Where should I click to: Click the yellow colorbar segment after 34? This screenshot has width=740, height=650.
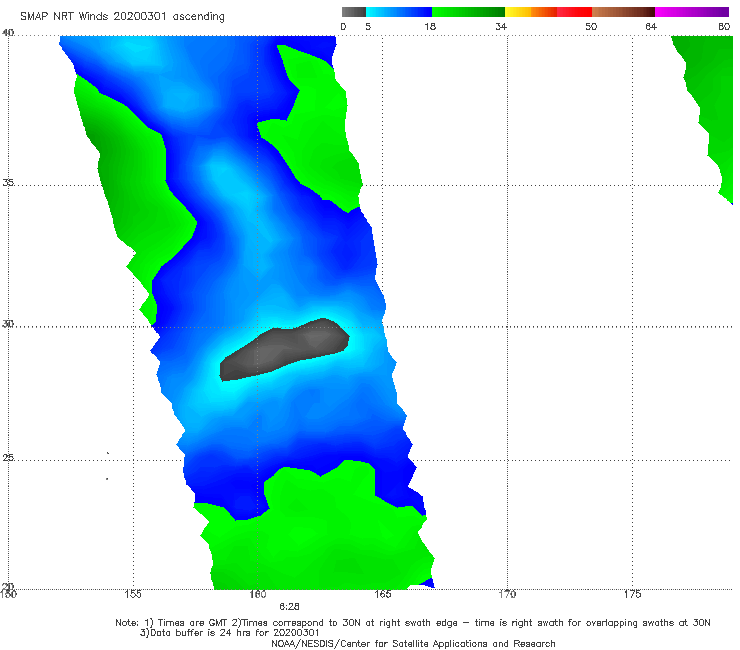(518, 12)
